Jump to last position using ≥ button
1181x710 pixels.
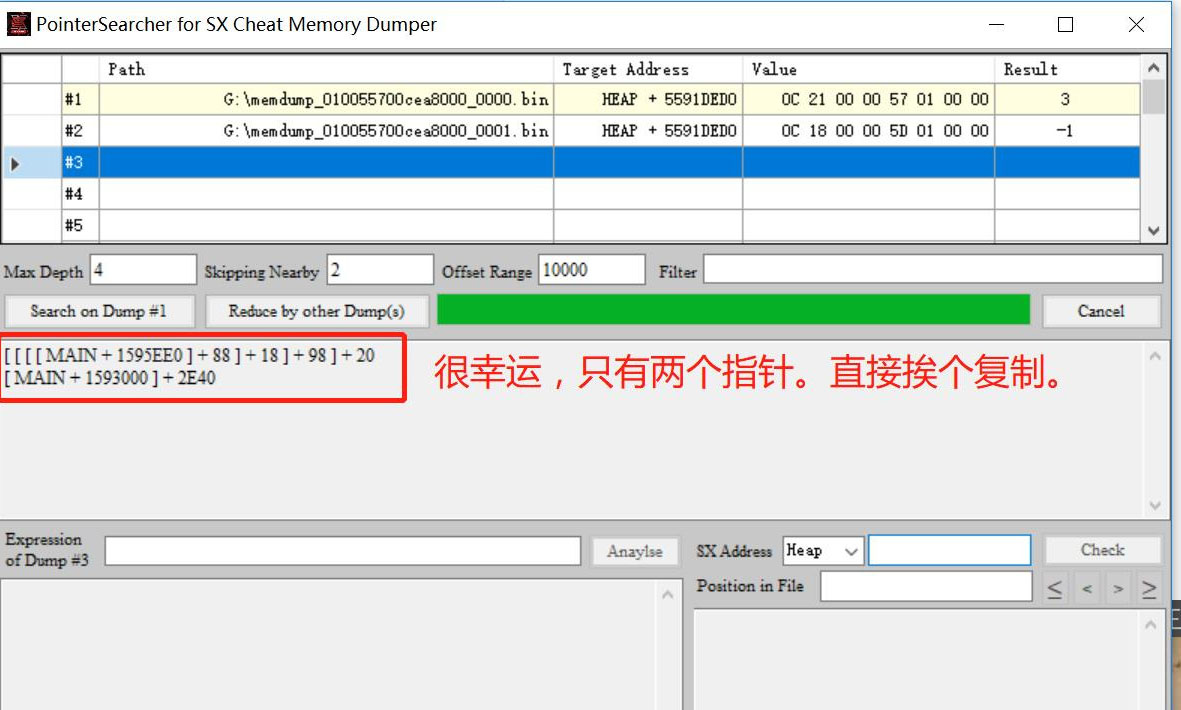click(1149, 589)
